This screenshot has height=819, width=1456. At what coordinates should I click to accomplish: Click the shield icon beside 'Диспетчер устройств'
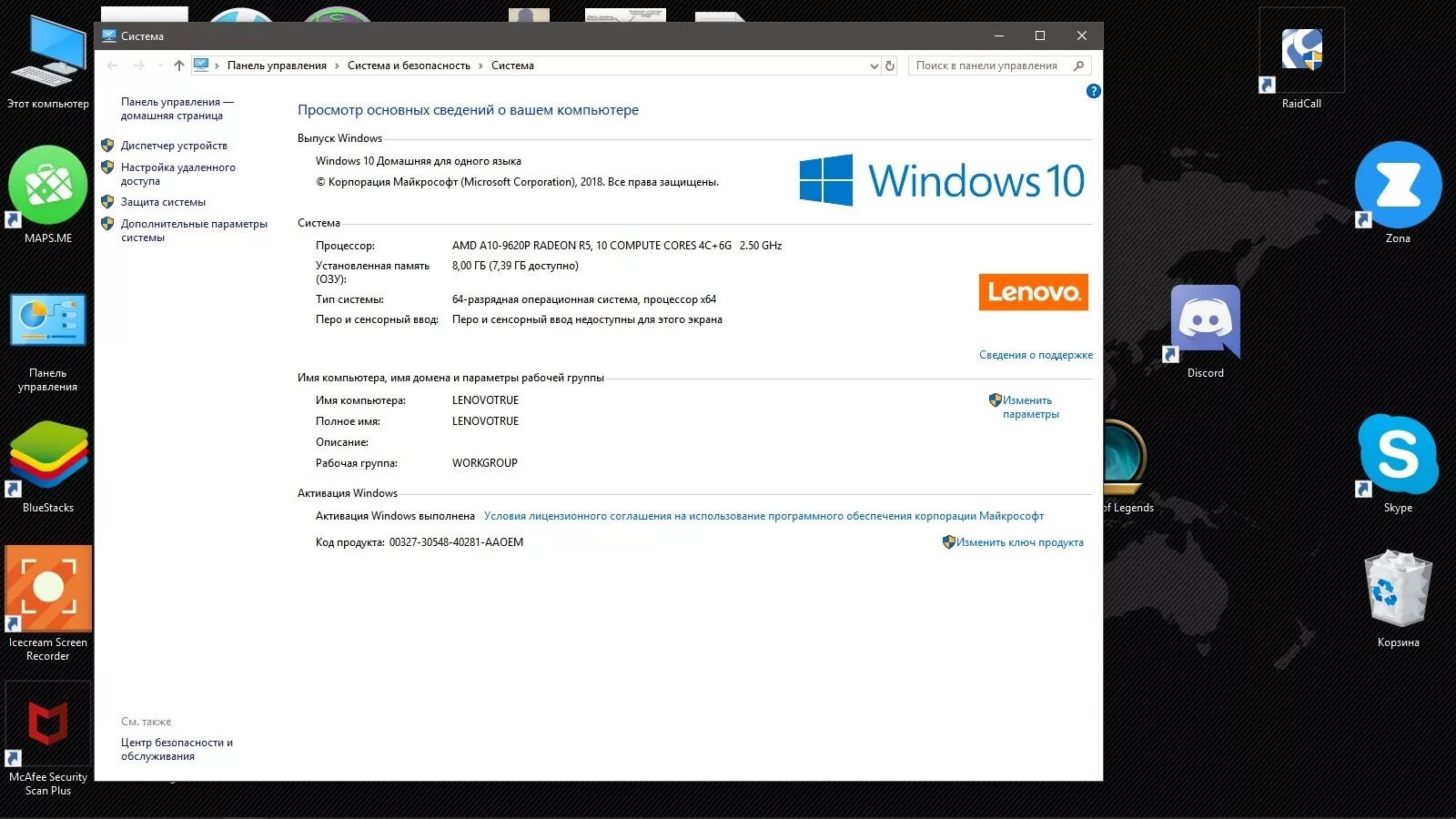coord(107,146)
